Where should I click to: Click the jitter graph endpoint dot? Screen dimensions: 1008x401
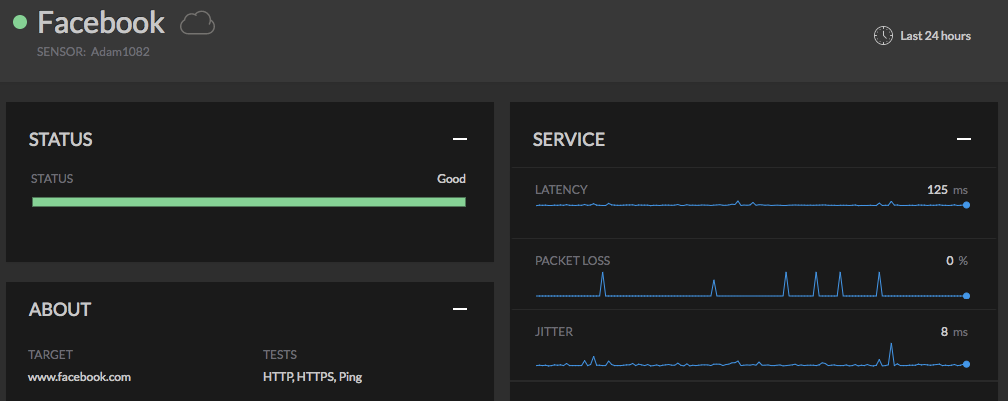point(966,365)
